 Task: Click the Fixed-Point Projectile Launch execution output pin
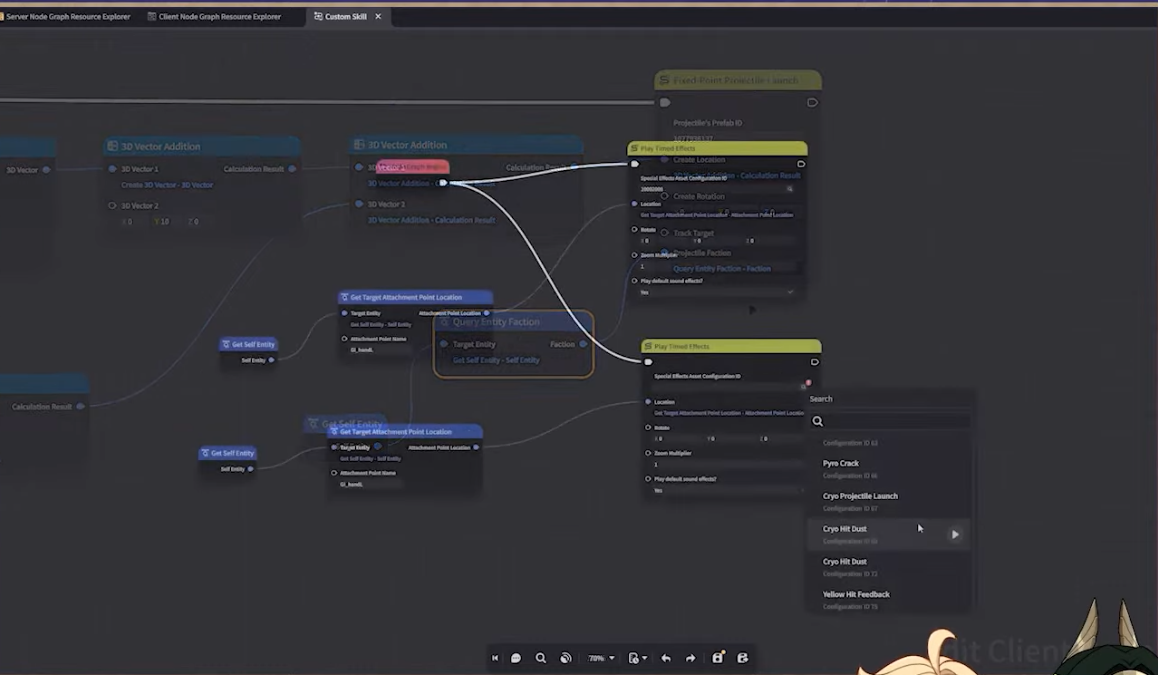click(812, 103)
